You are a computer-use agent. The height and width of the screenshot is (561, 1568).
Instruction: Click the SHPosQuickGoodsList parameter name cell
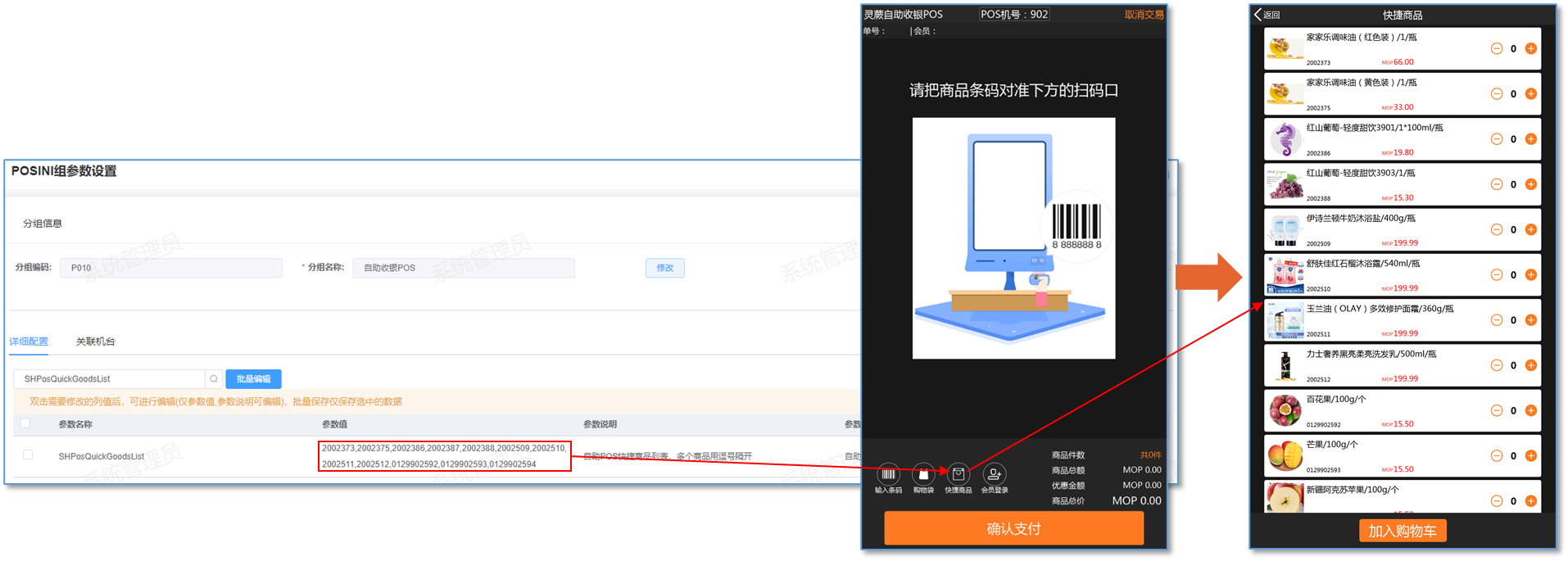[101, 456]
